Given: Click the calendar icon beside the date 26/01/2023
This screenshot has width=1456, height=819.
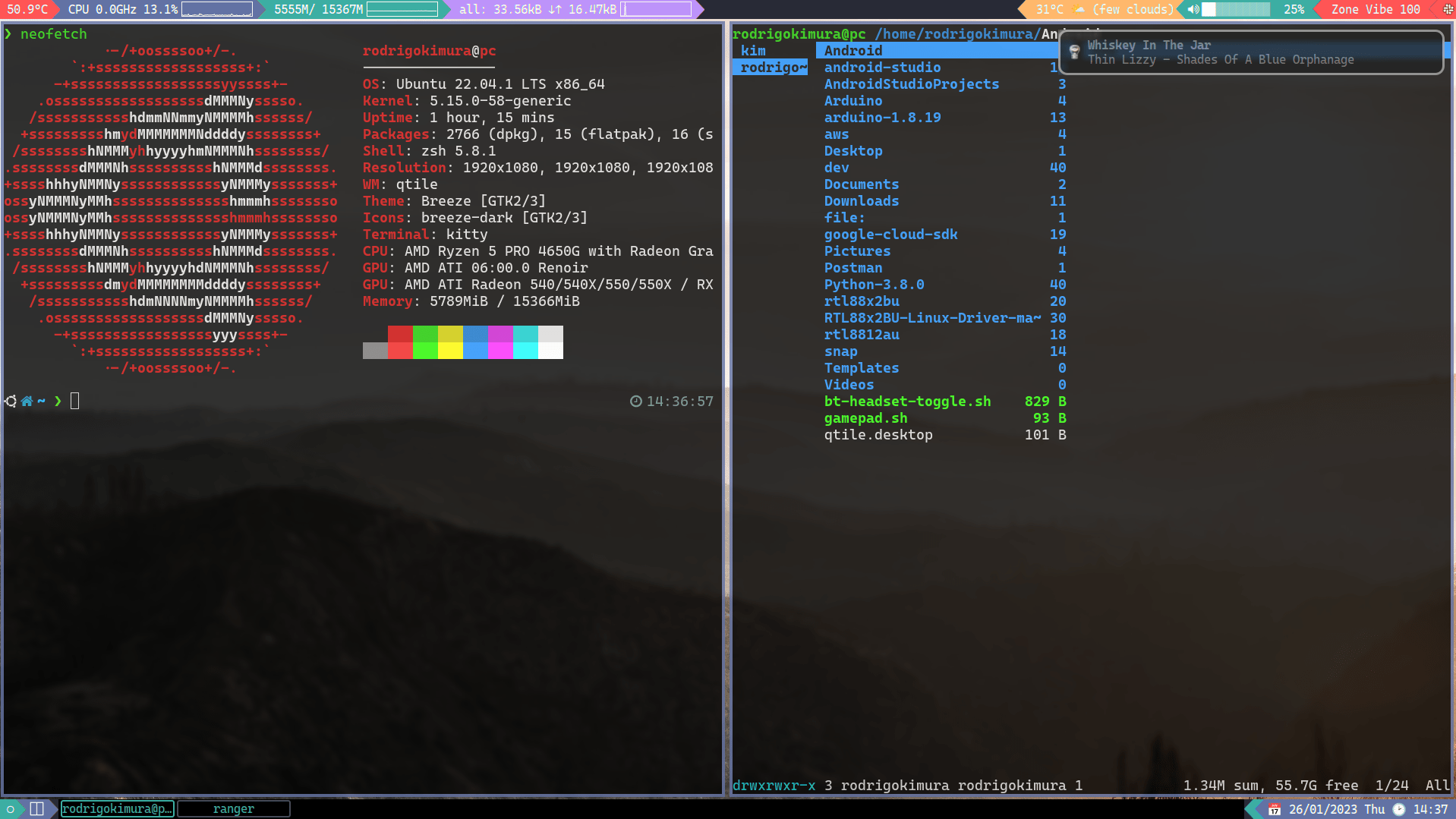Looking at the screenshot, I should point(1274,809).
